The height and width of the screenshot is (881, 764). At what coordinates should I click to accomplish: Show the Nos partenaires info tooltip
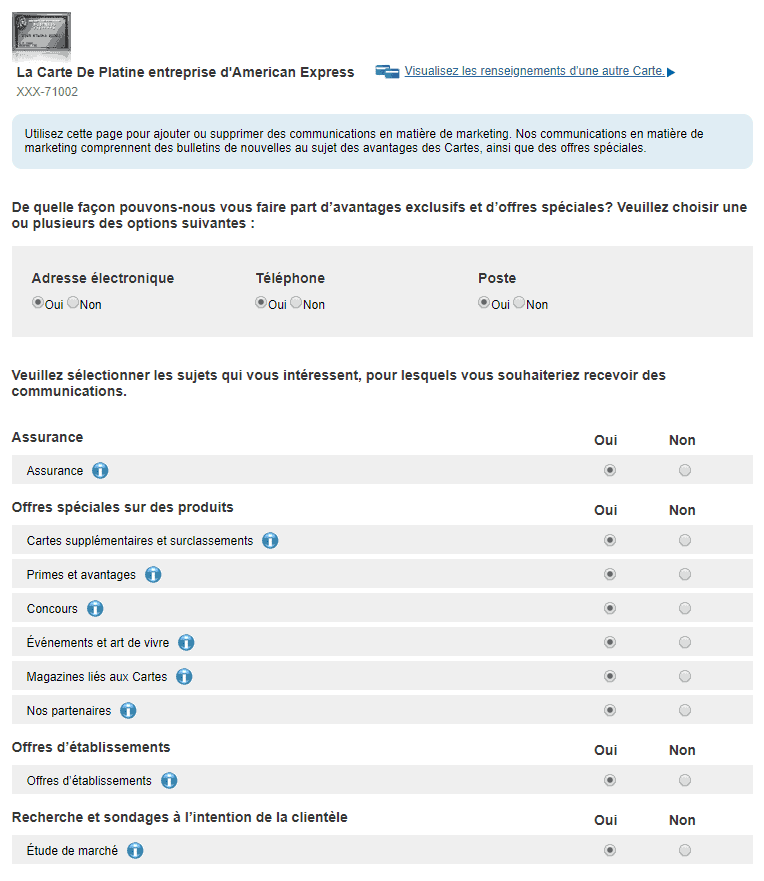pyautogui.click(x=127, y=710)
